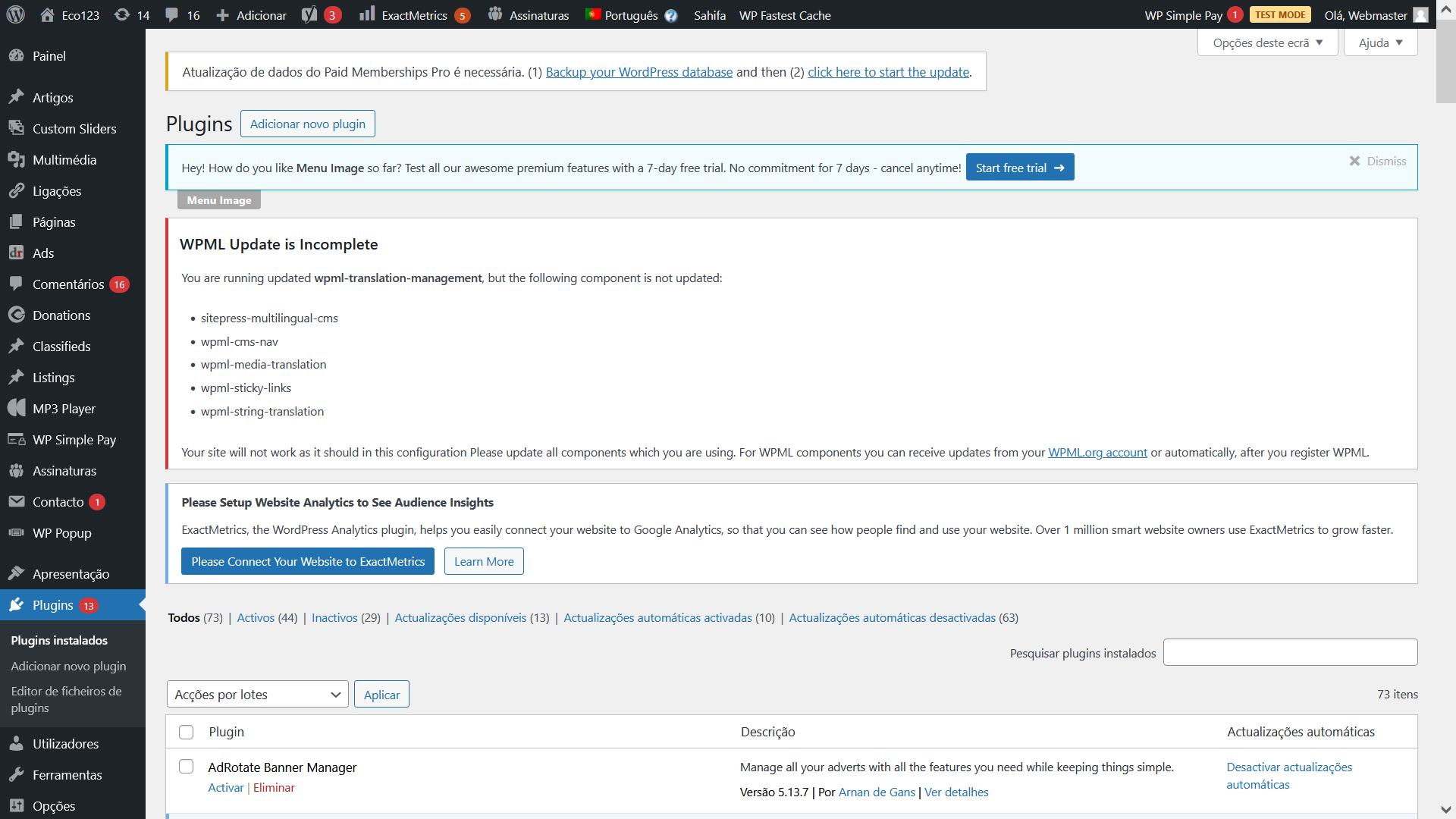The height and width of the screenshot is (819, 1456).
Task: Click Adicionar novo plugin button
Action: click(x=308, y=124)
